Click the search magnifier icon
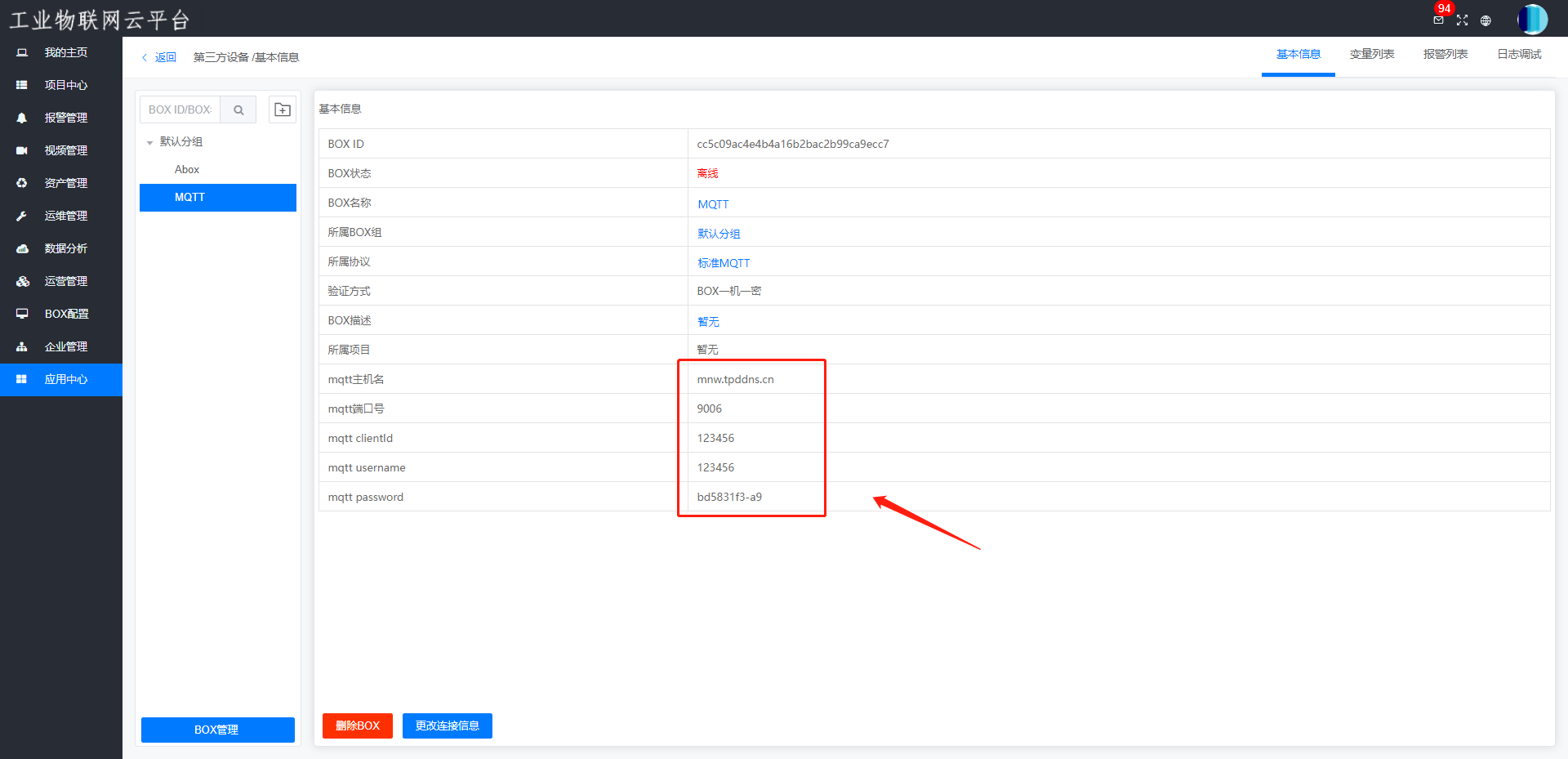 (x=238, y=109)
